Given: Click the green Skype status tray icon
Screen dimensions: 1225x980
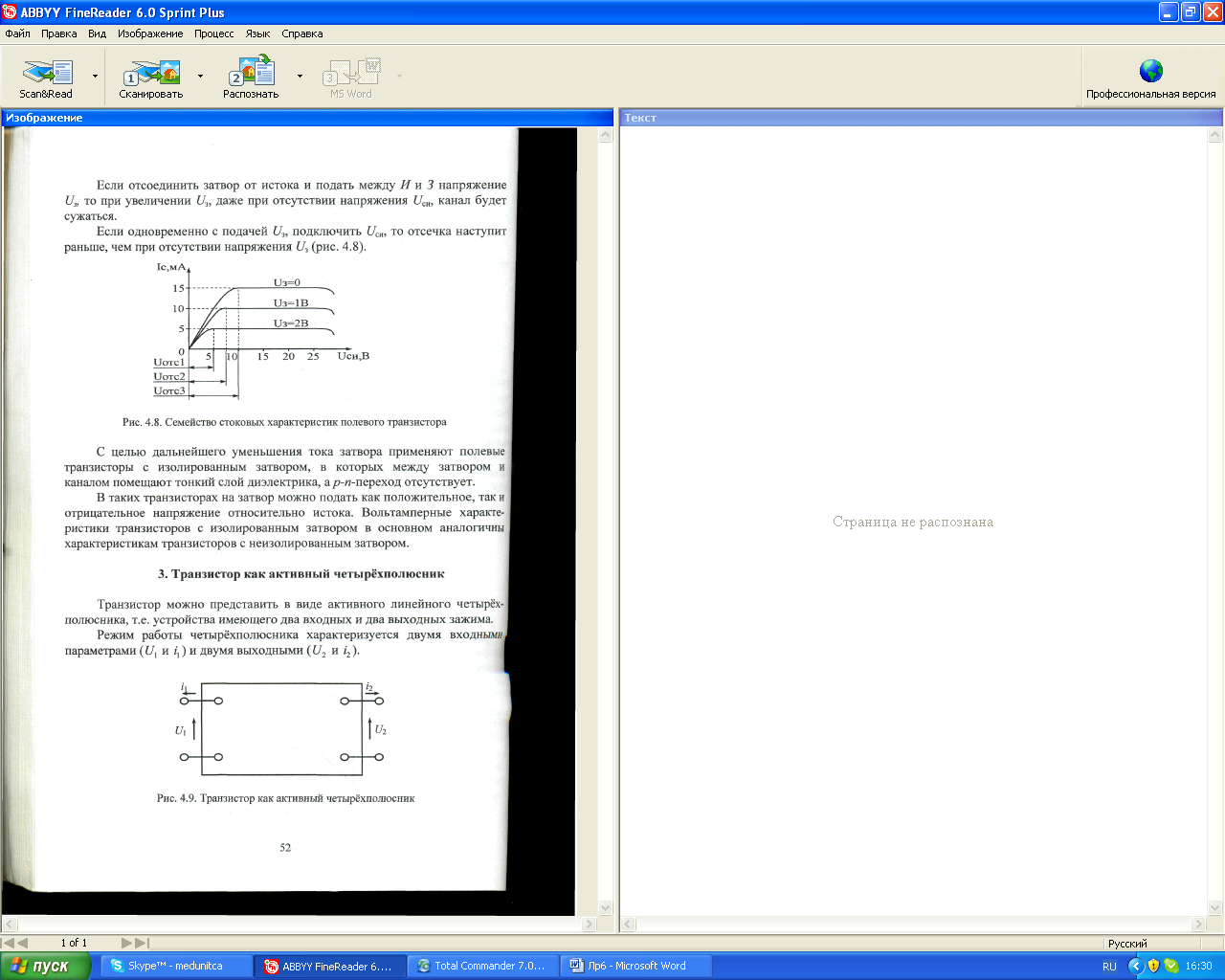Looking at the screenshot, I should (x=1170, y=966).
